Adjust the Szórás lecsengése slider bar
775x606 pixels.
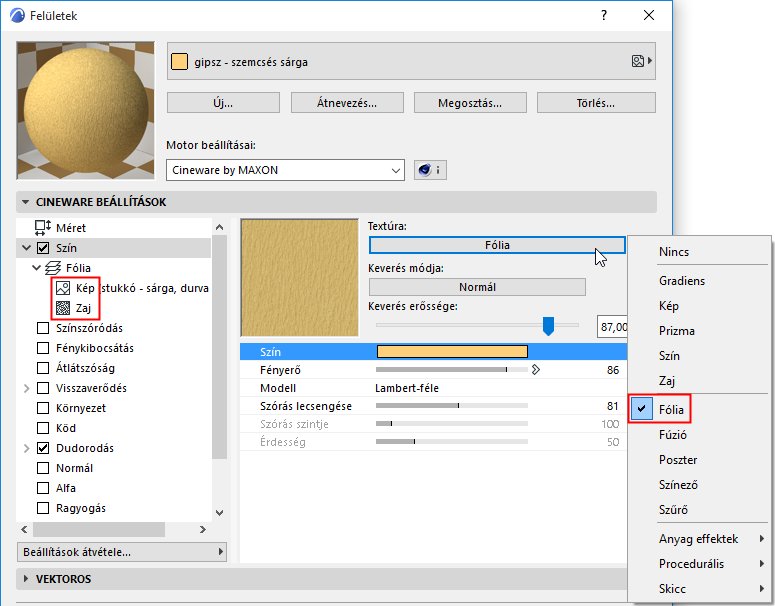coord(452,406)
